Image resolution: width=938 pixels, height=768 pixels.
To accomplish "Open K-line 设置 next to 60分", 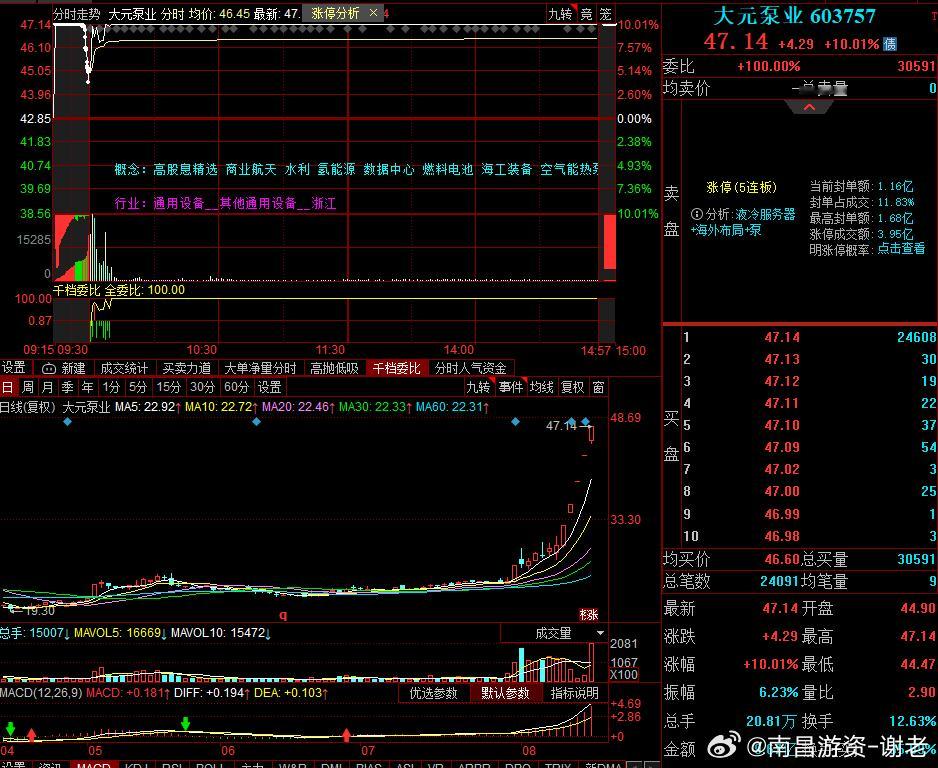I will (x=269, y=388).
